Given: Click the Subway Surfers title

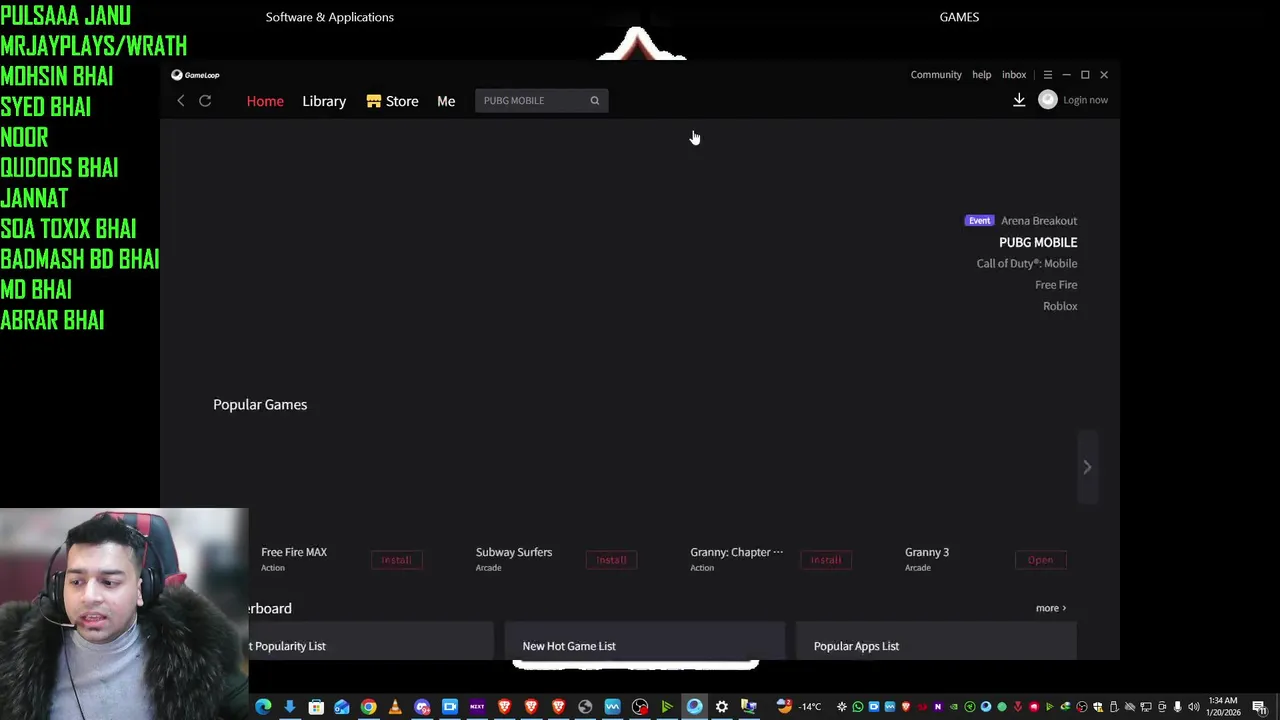Looking at the screenshot, I should [x=514, y=552].
